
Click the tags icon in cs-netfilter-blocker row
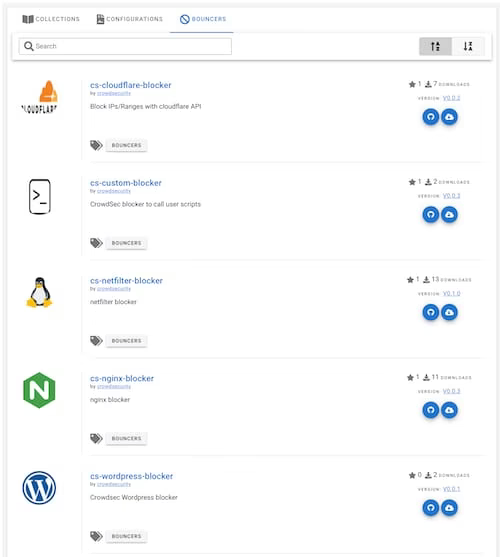tap(96, 341)
